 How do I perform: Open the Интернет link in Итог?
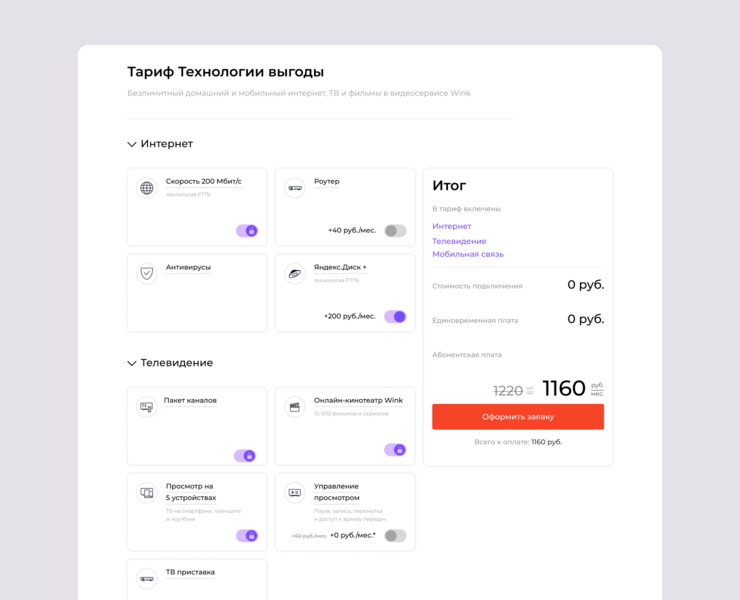[452, 226]
